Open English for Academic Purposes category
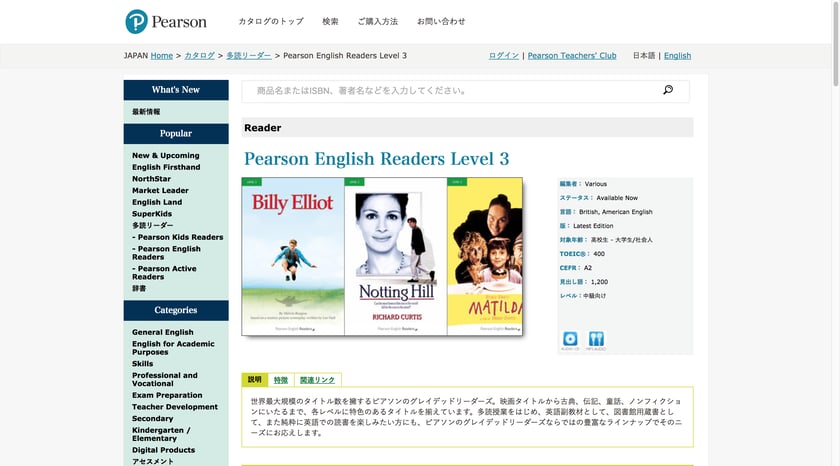Image resolution: width=840 pixels, height=466 pixels. 173,348
